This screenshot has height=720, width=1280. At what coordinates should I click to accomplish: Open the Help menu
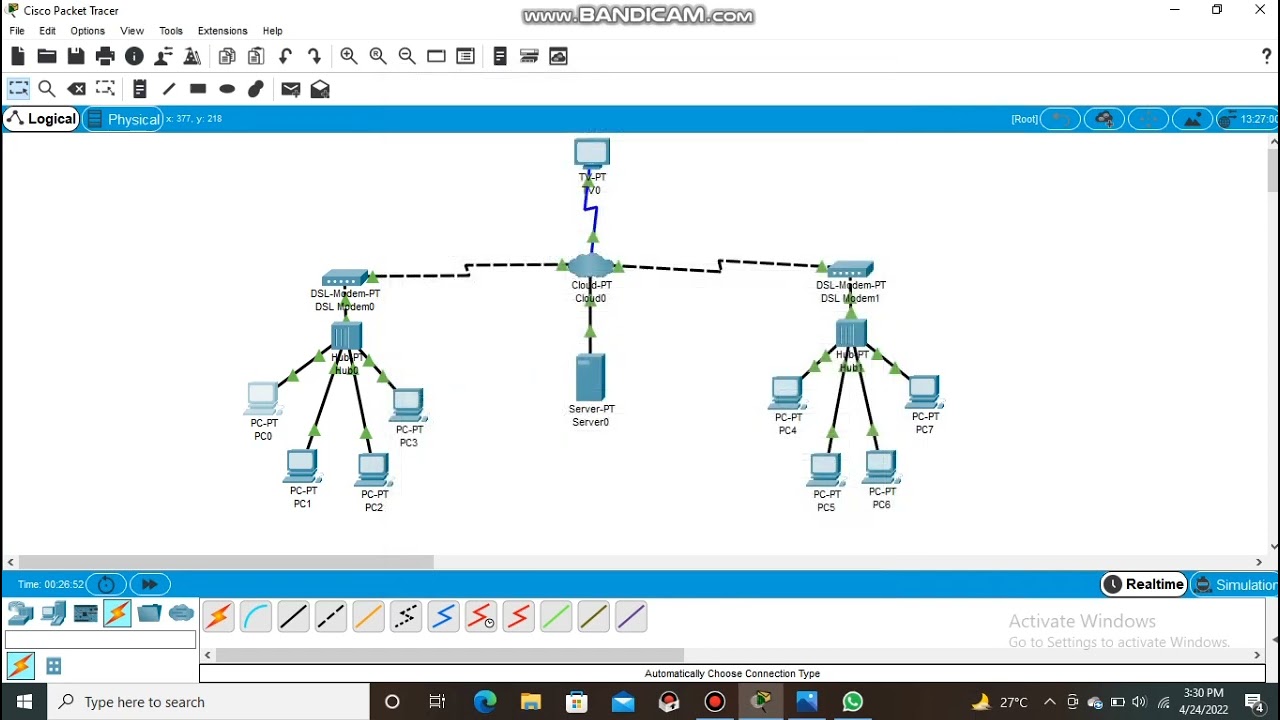pyautogui.click(x=272, y=31)
